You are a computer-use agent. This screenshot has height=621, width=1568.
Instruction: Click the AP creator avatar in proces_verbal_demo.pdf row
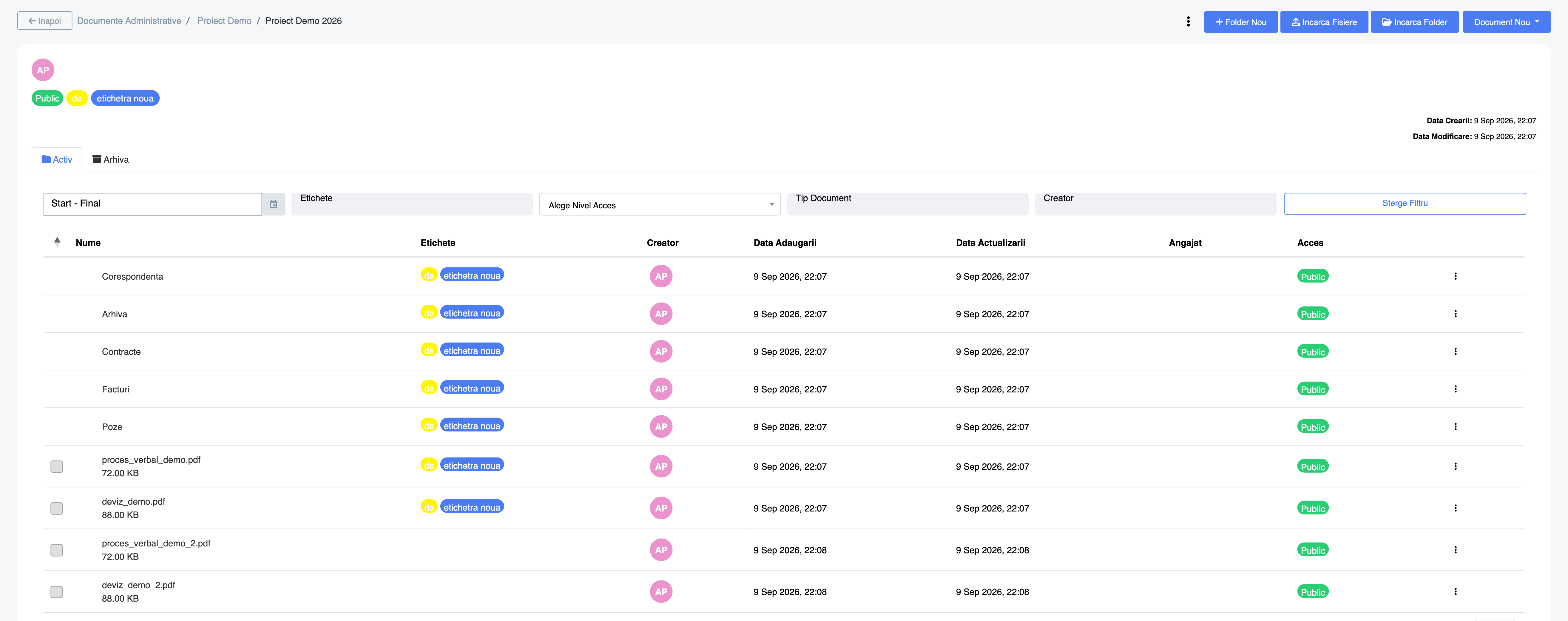(x=661, y=466)
